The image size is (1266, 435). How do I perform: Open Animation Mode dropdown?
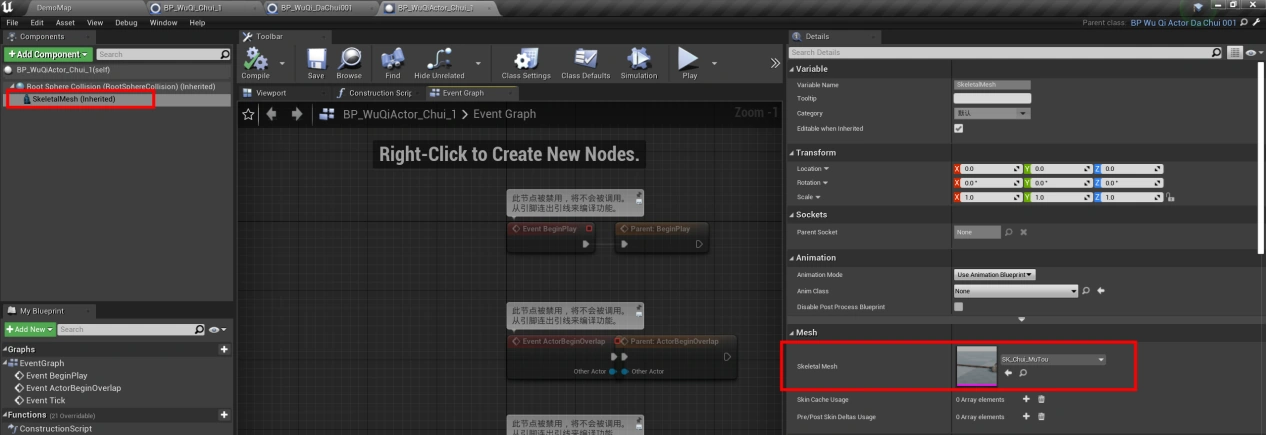(995, 274)
